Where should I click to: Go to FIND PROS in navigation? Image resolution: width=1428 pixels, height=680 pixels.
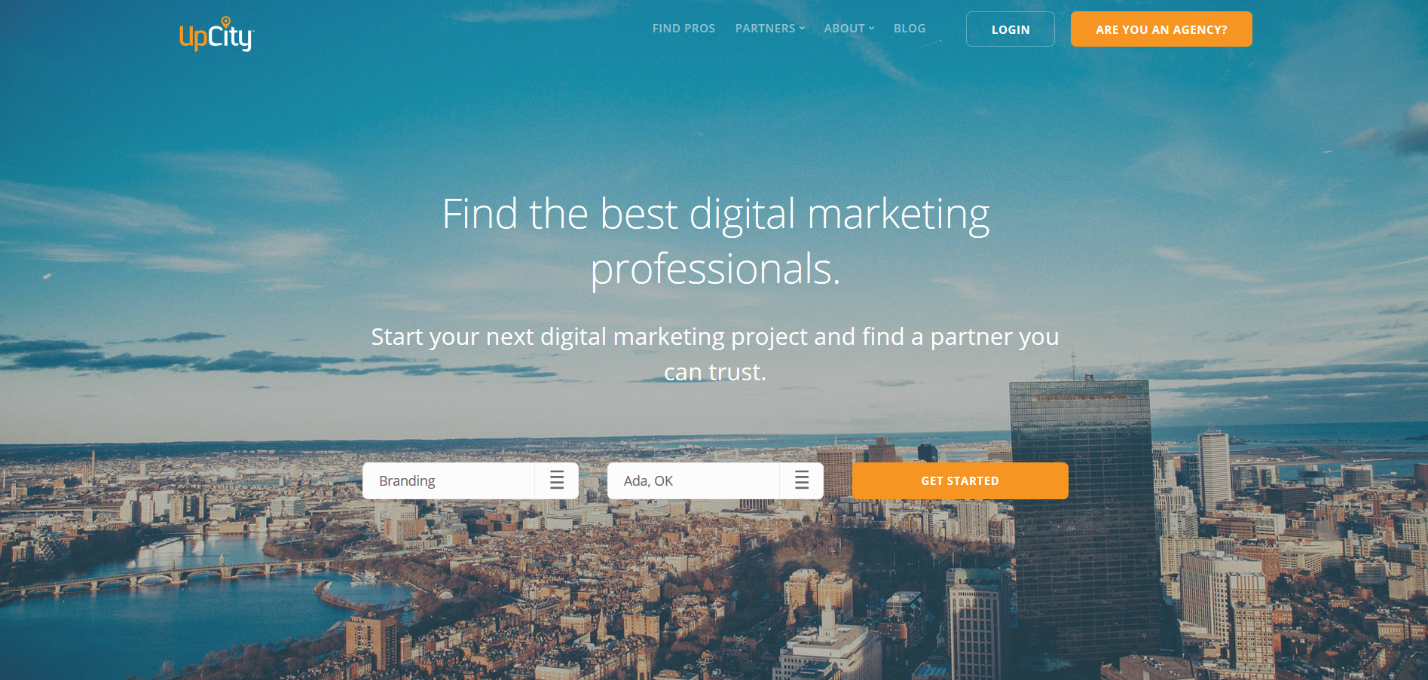[x=684, y=29]
